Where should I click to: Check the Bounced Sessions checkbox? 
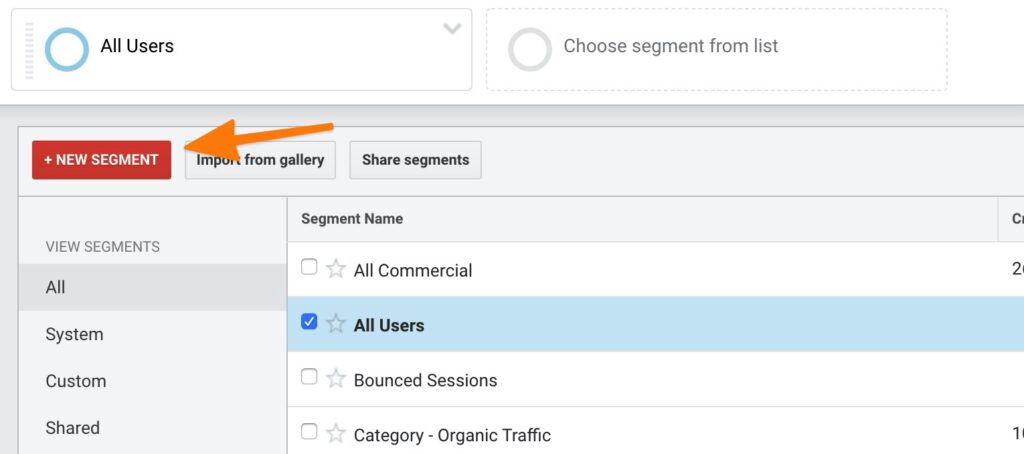[309, 377]
